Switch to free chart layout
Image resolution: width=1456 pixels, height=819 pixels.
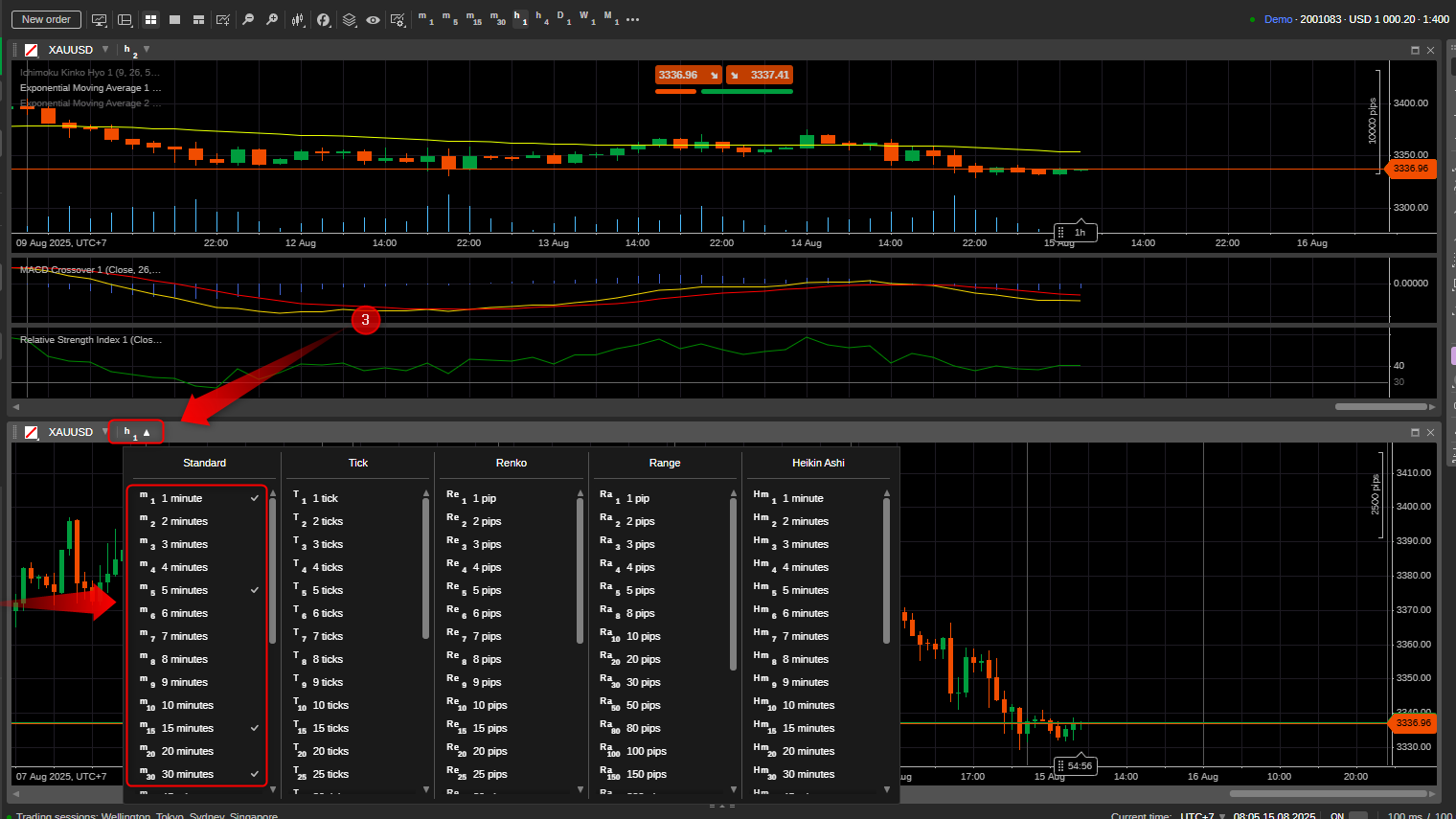click(198, 19)
